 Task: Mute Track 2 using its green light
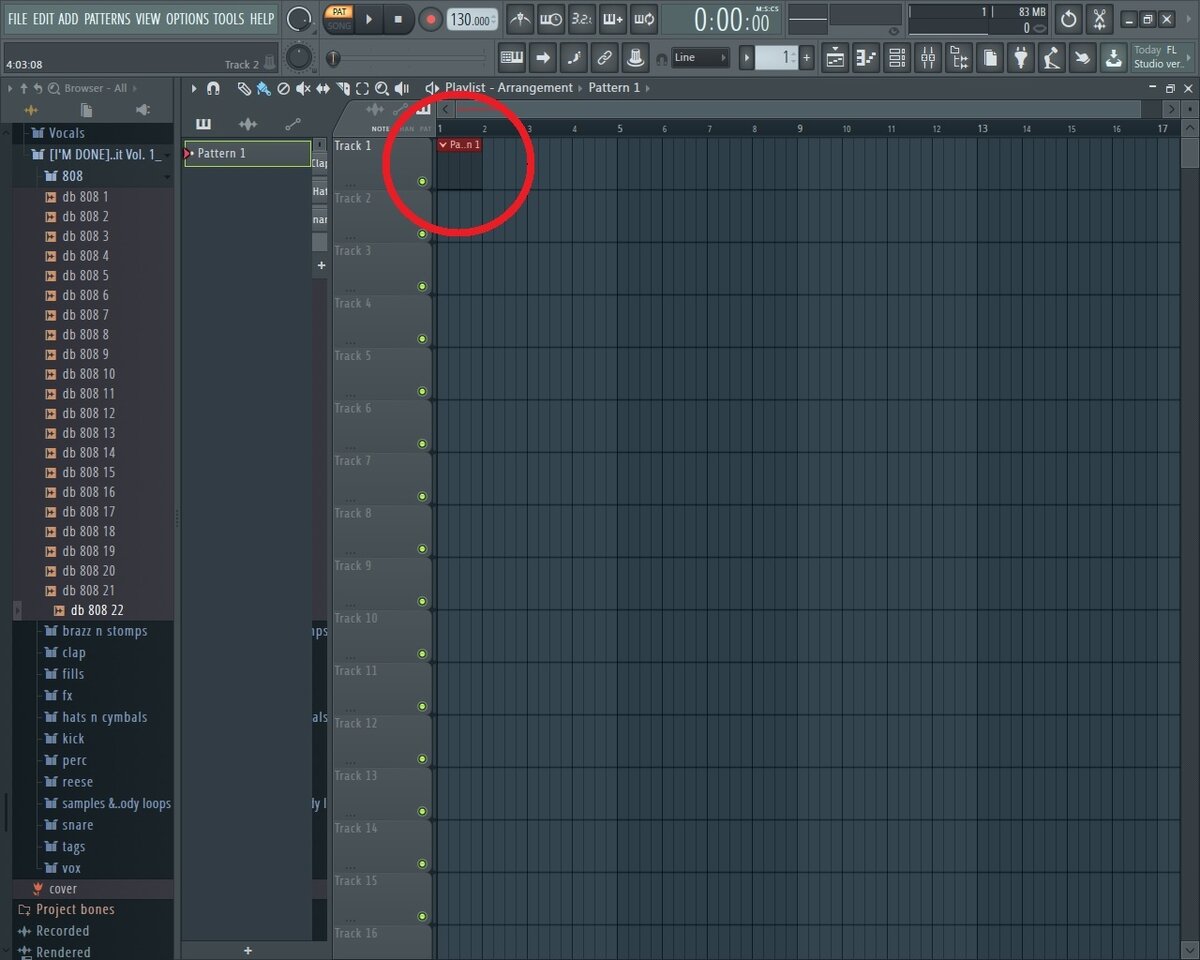click(422, 234)
